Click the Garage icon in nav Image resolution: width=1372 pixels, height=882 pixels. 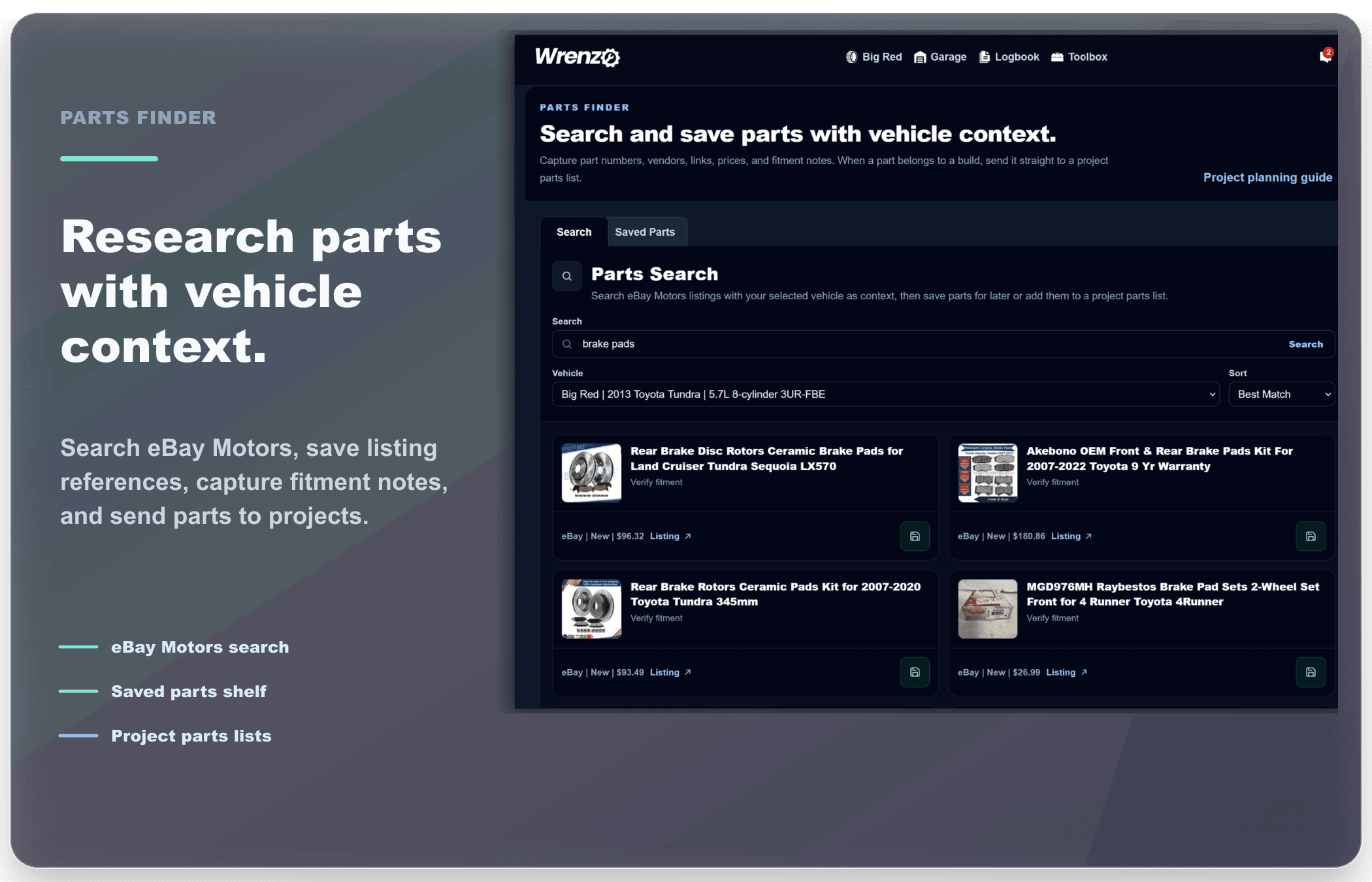tap(920, 57)
